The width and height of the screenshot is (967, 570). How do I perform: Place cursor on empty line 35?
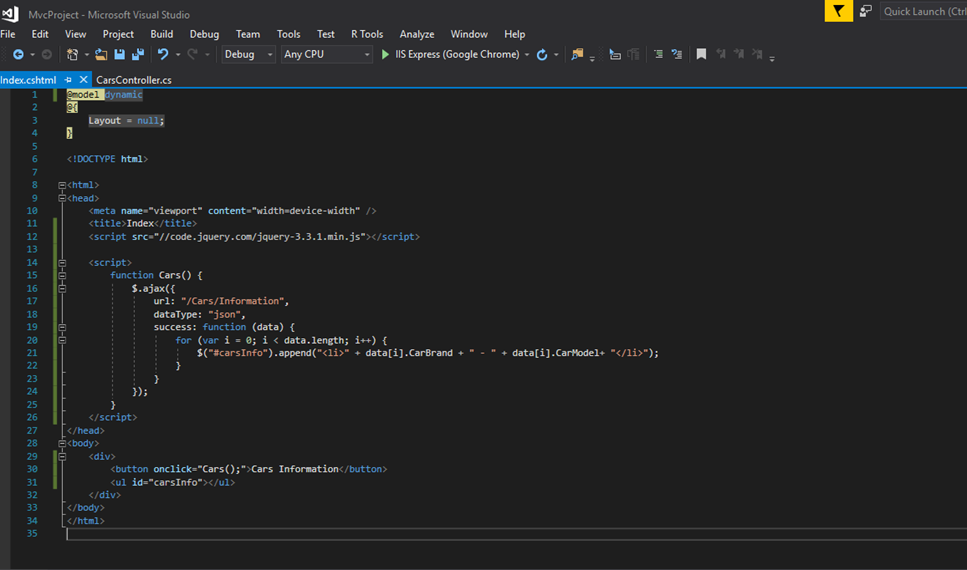pyautogui.click(x=517, y=534)
